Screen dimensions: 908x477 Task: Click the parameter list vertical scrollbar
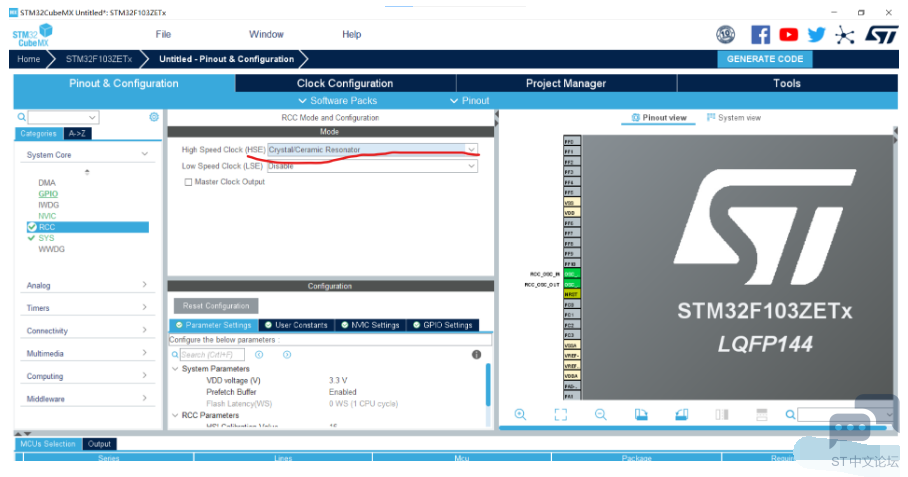[488, 384]
